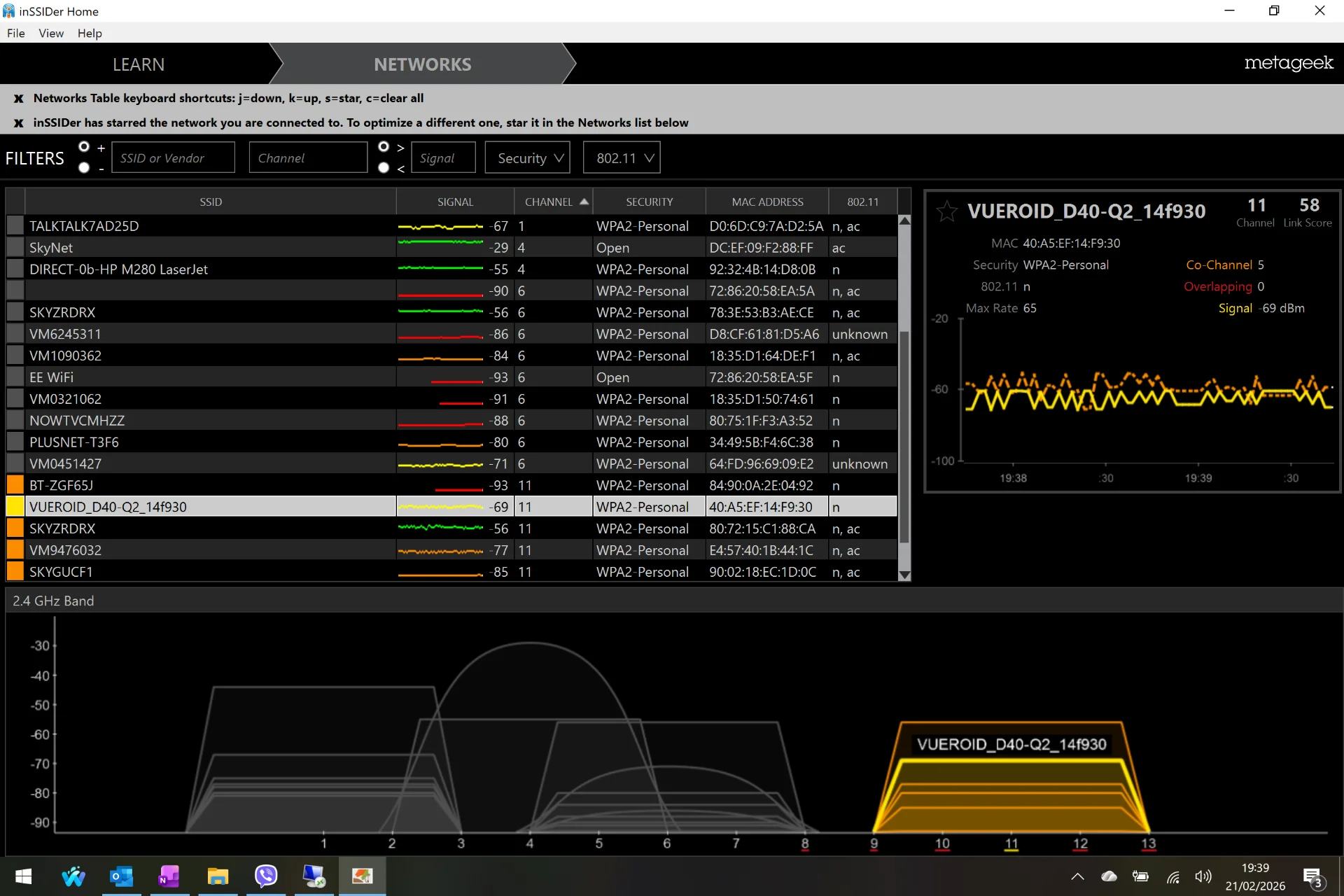The image size is (1344, 896).
Task: Focus the Signal filter field
Action: tap(444, 157)
